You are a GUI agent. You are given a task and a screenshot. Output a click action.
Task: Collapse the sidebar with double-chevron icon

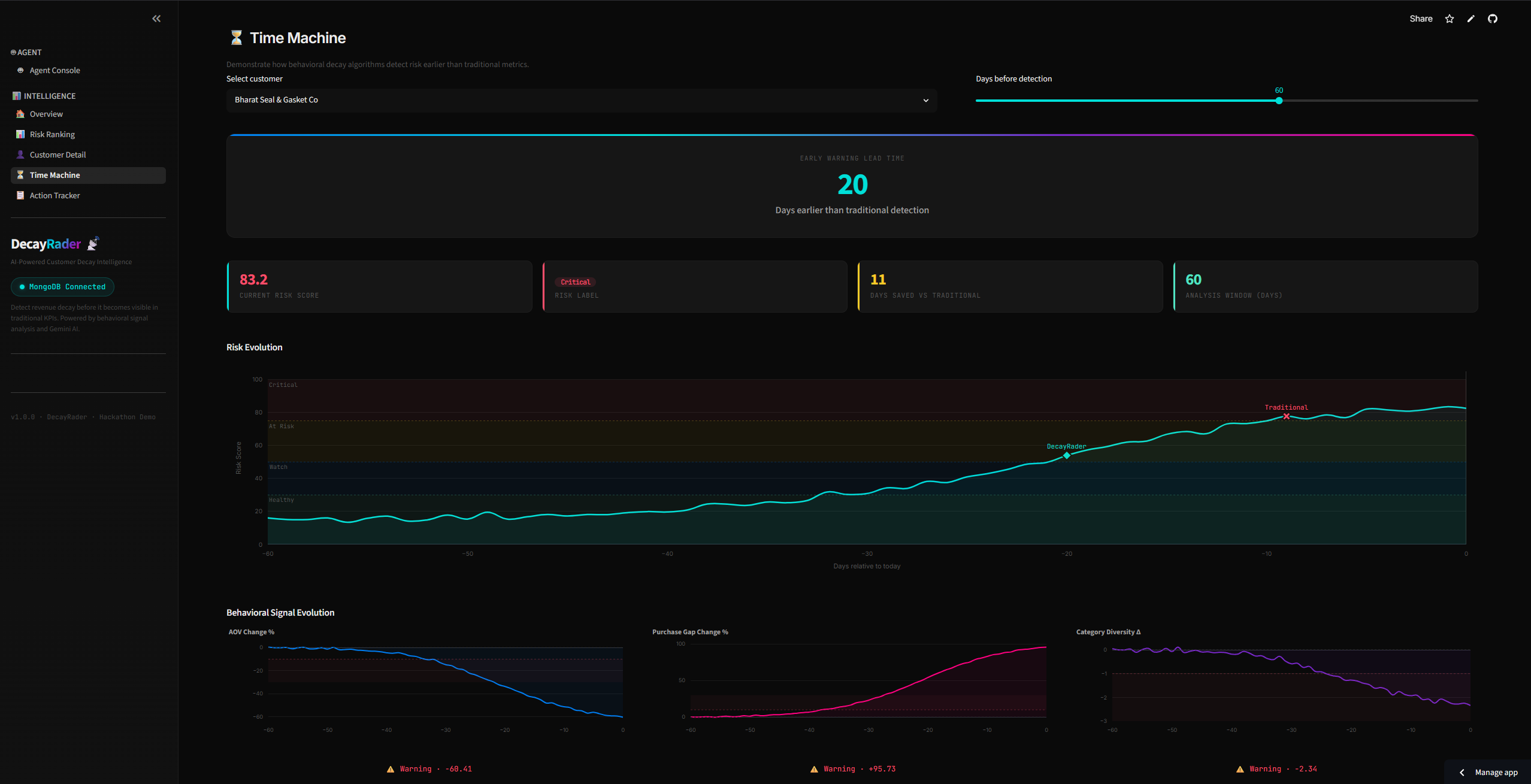click(156, 19)
